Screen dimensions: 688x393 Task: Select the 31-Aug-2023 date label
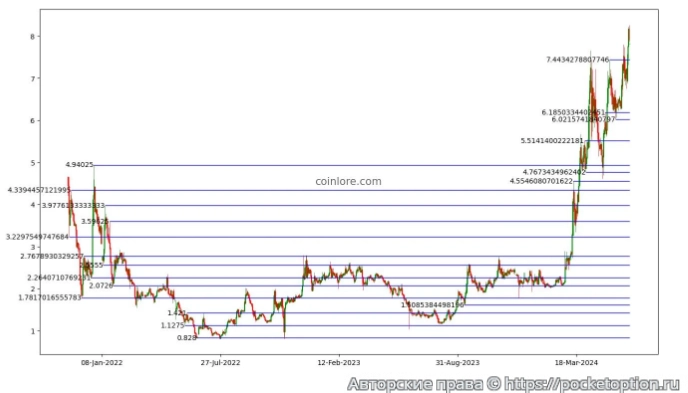[458, 363]
